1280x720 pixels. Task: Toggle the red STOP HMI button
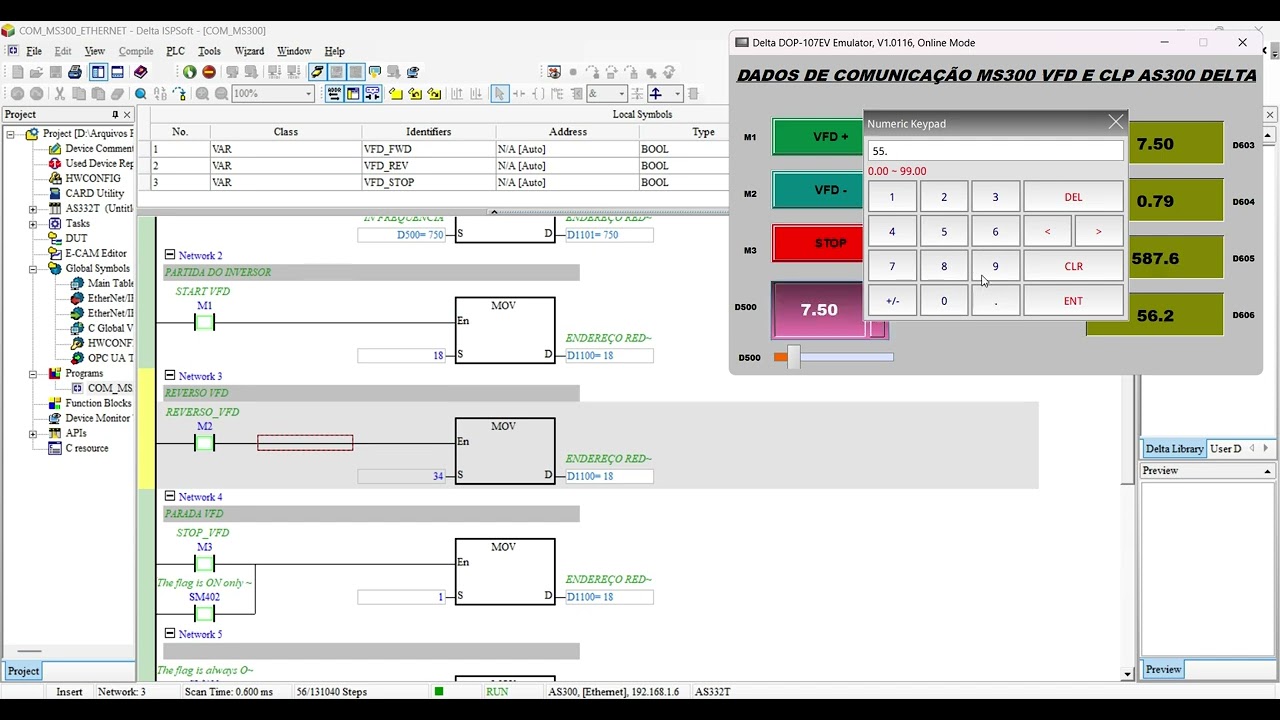click(820, 243)
